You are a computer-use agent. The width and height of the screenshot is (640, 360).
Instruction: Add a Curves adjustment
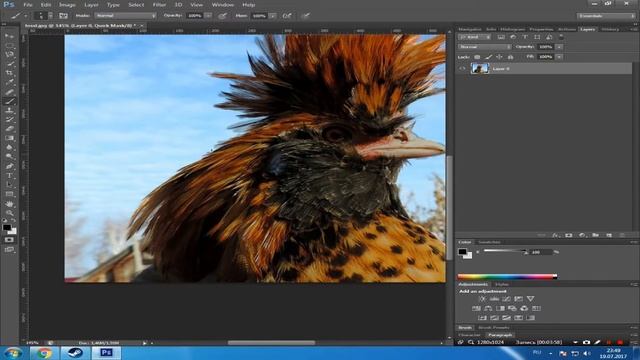506,299
